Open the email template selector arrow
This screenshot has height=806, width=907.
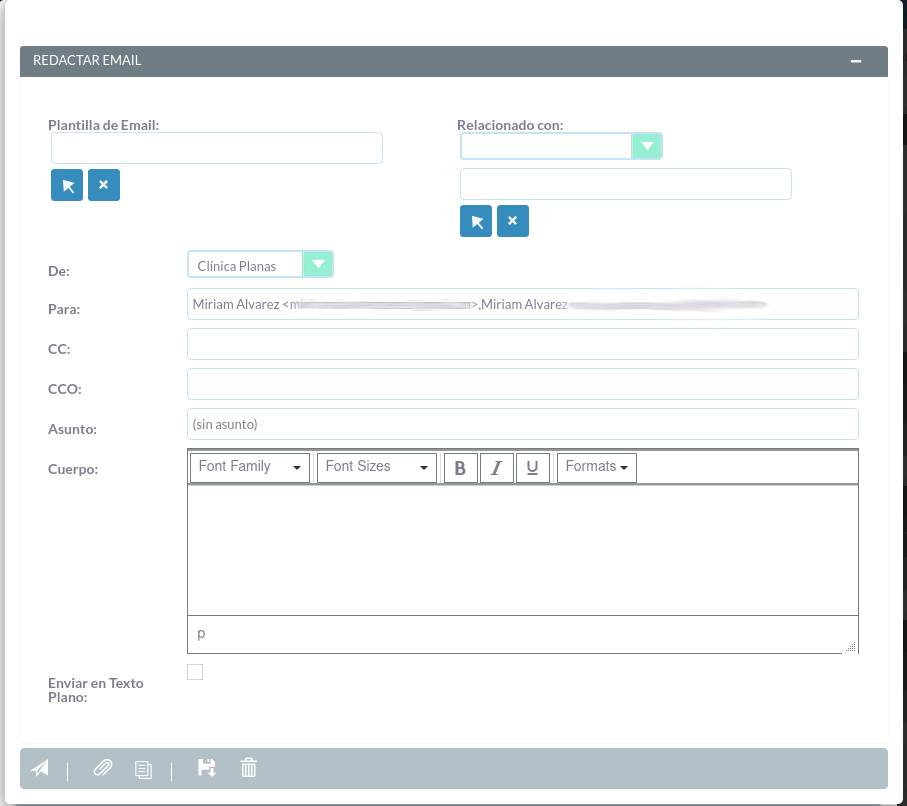point(66,184)
